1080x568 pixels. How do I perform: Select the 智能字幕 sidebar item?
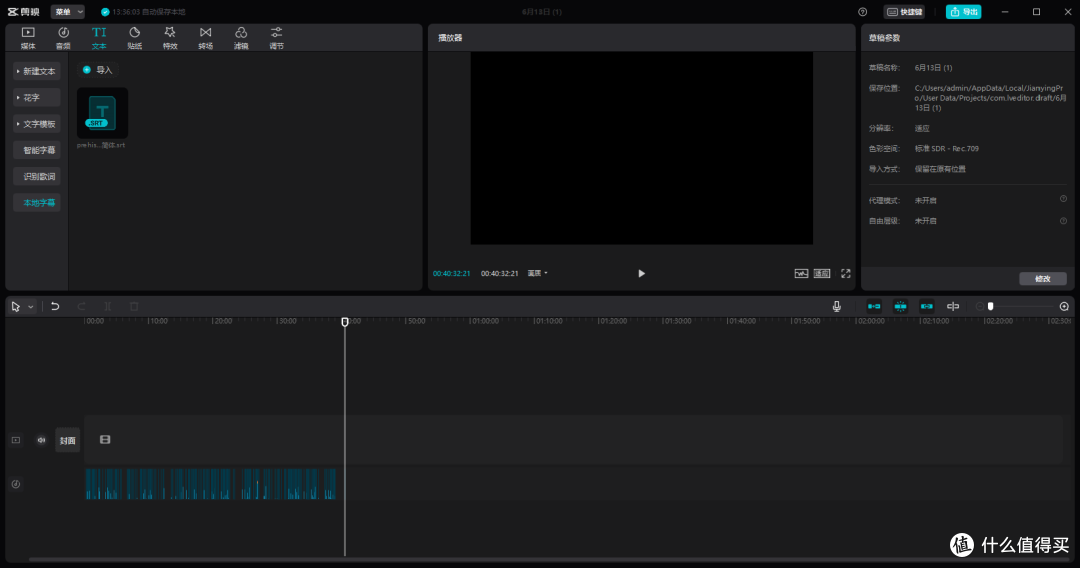37,150
